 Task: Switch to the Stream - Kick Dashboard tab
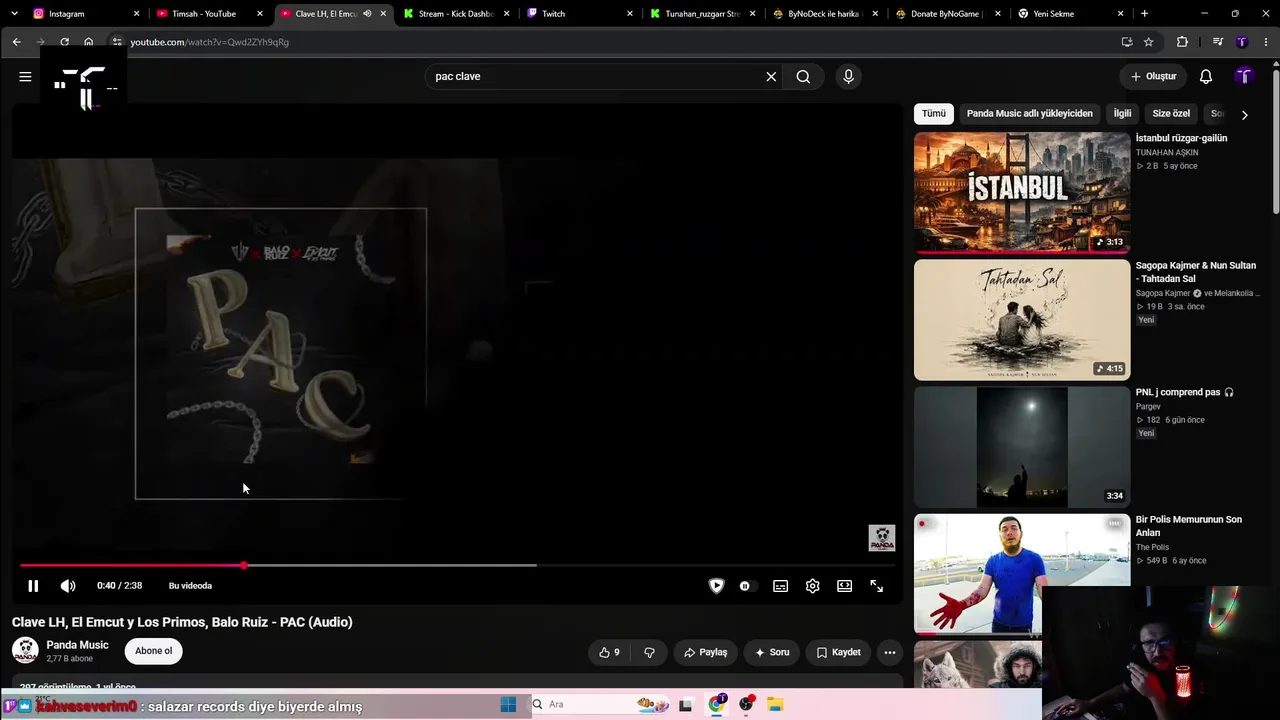[456, 14]
